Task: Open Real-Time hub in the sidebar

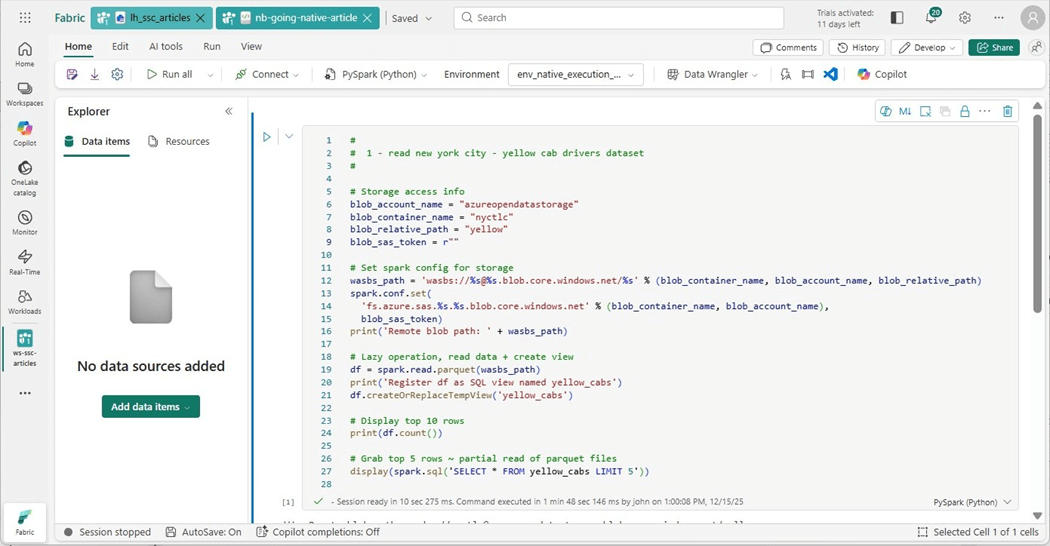Action: (24, 262)
